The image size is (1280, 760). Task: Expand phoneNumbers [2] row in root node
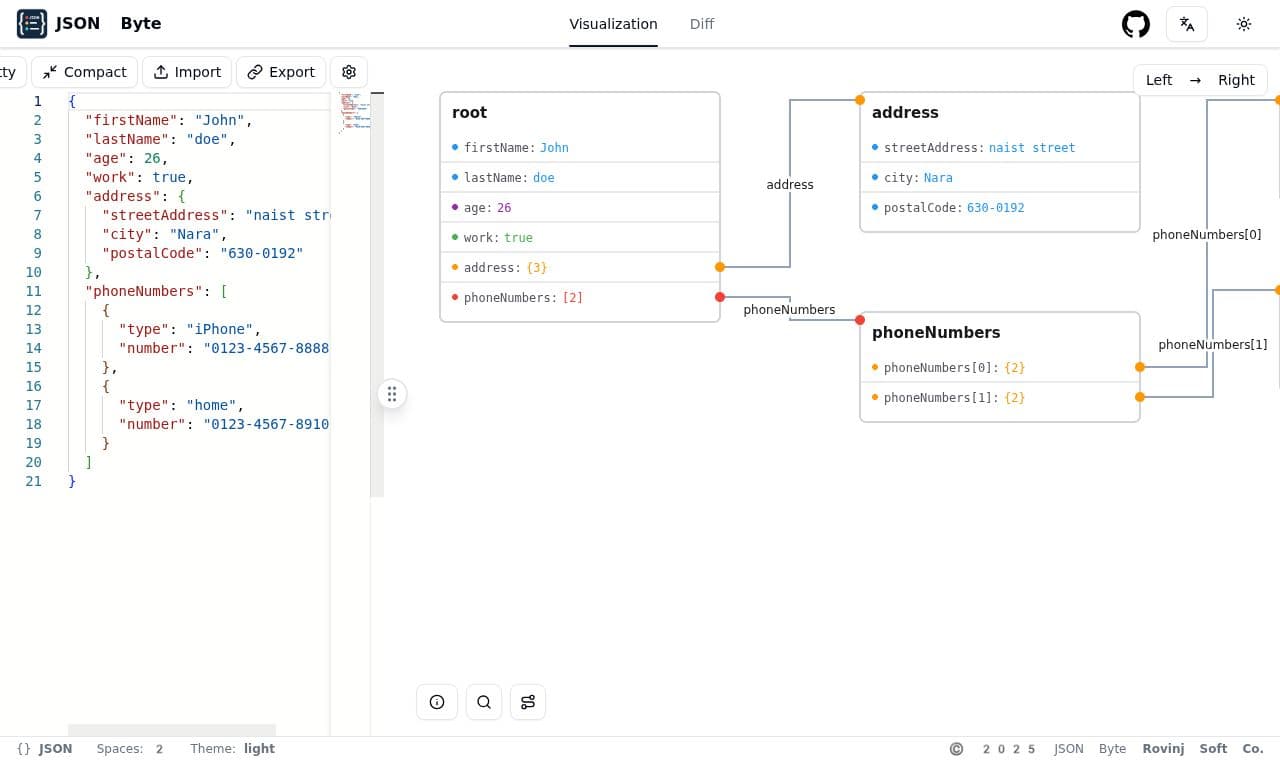coord(580,297)
